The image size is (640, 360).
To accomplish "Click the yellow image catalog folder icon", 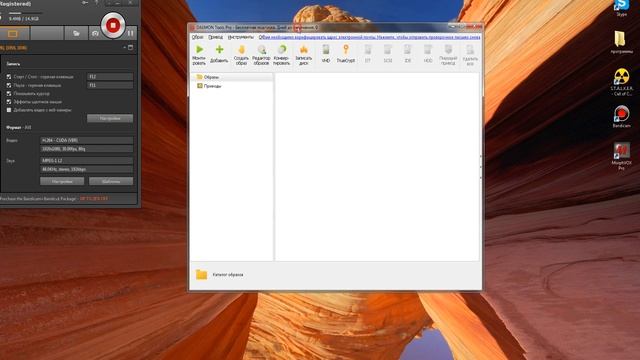I will click(201, 275).
